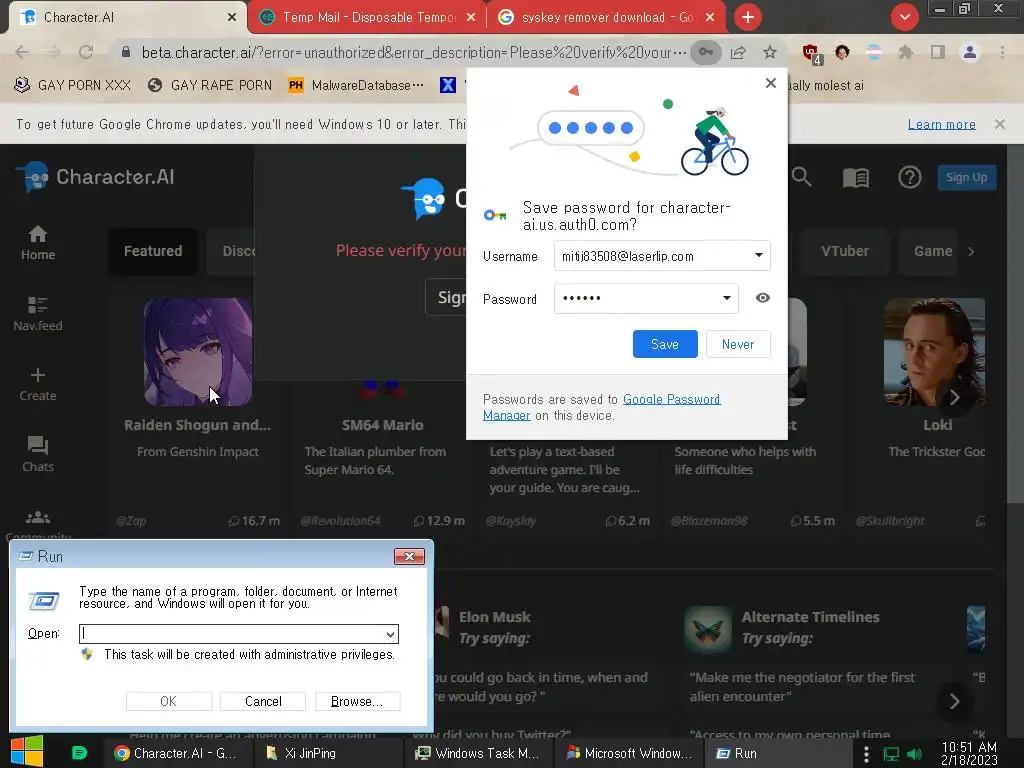This screenshot has width=1024, height=768.
Task: Close the Run dialog
Action: (409, 556)
